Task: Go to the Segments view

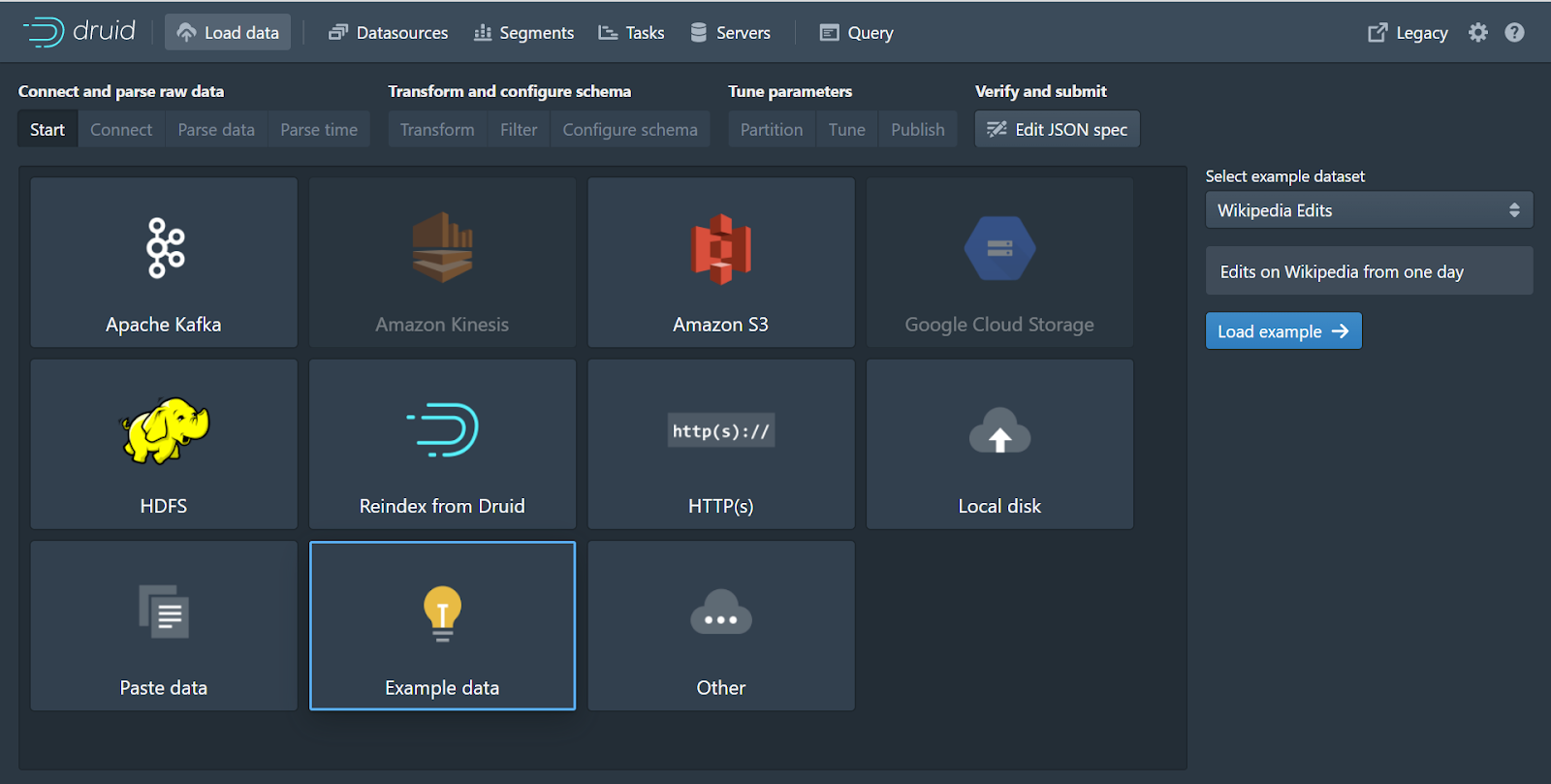Action: click(x=523, y=33)
